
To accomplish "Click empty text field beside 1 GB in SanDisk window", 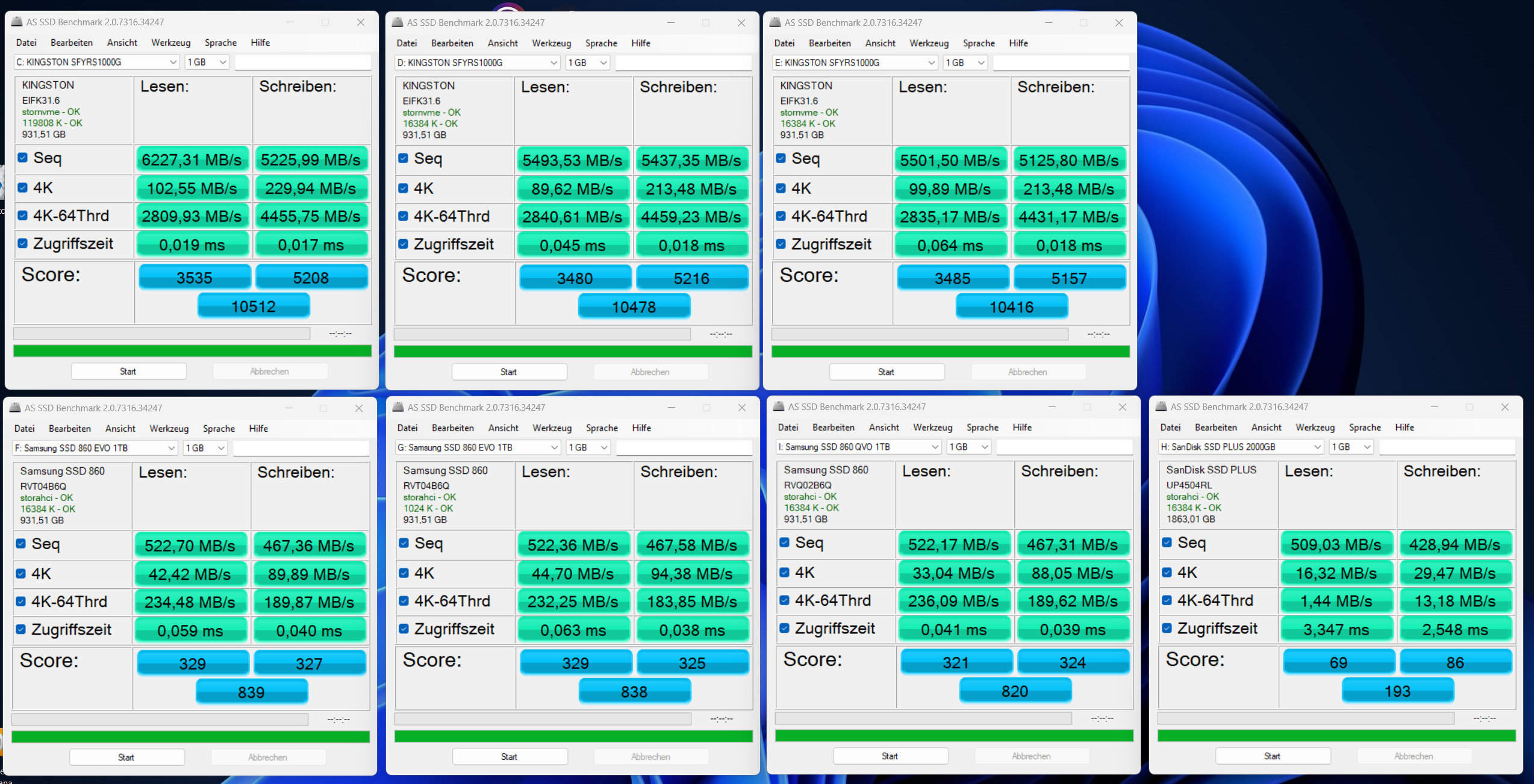I will tap(1446, 447).
